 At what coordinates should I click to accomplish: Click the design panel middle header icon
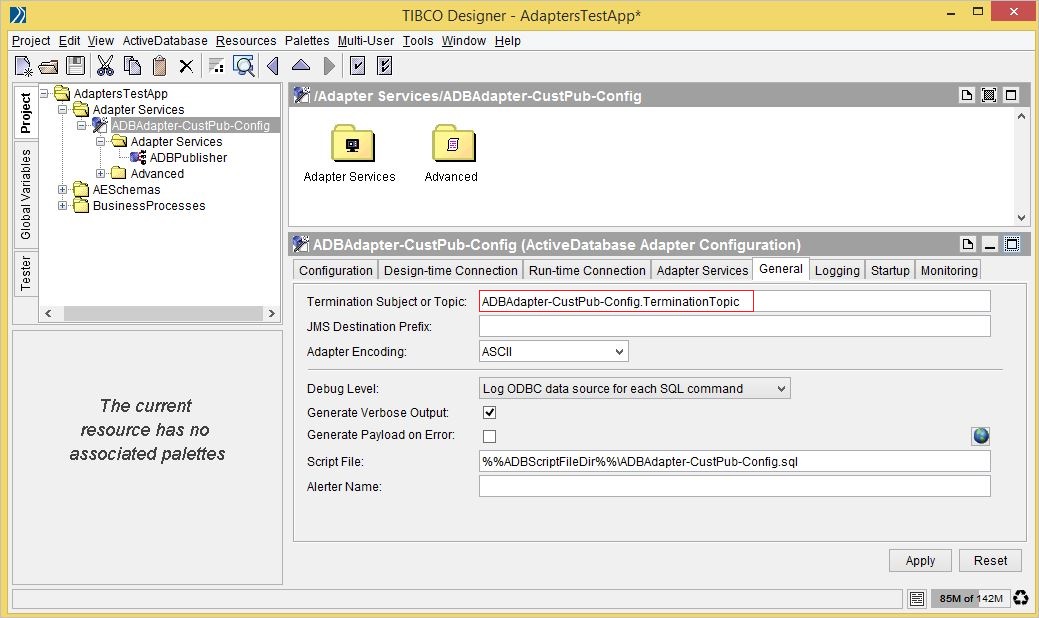coord(989,95)
